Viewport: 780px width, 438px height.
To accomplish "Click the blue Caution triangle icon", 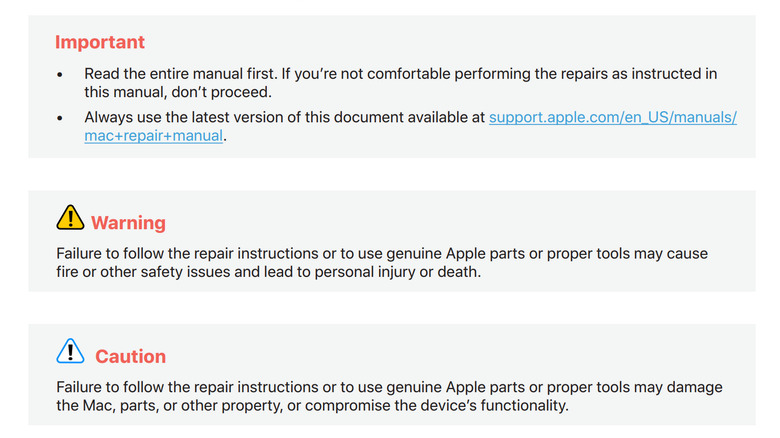I will [x=70, y=351].
